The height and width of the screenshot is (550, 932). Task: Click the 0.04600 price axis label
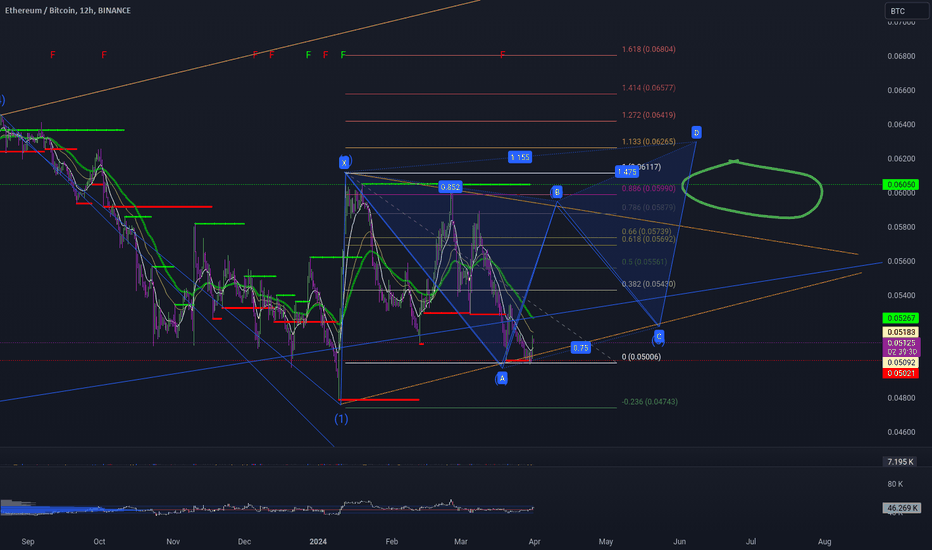coord(901,432)
